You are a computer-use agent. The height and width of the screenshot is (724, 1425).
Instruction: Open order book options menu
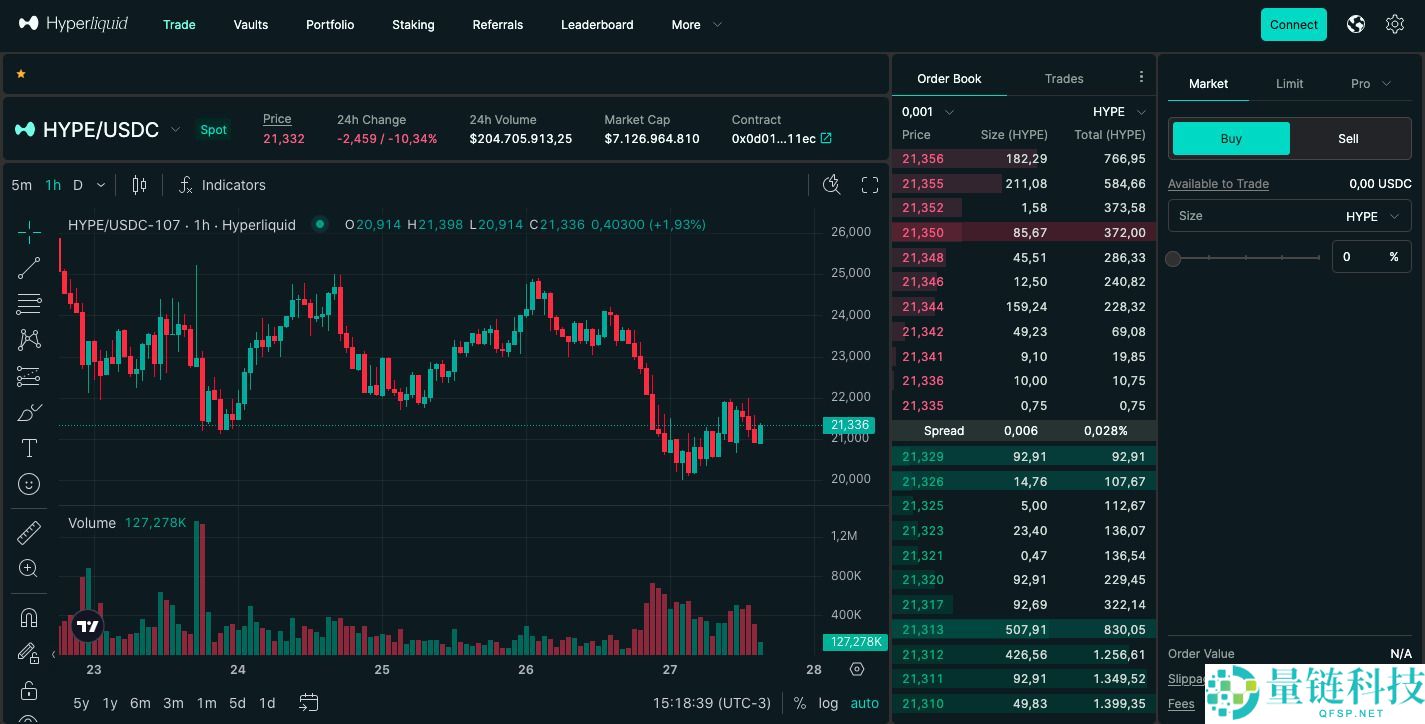pos(1141,77)
